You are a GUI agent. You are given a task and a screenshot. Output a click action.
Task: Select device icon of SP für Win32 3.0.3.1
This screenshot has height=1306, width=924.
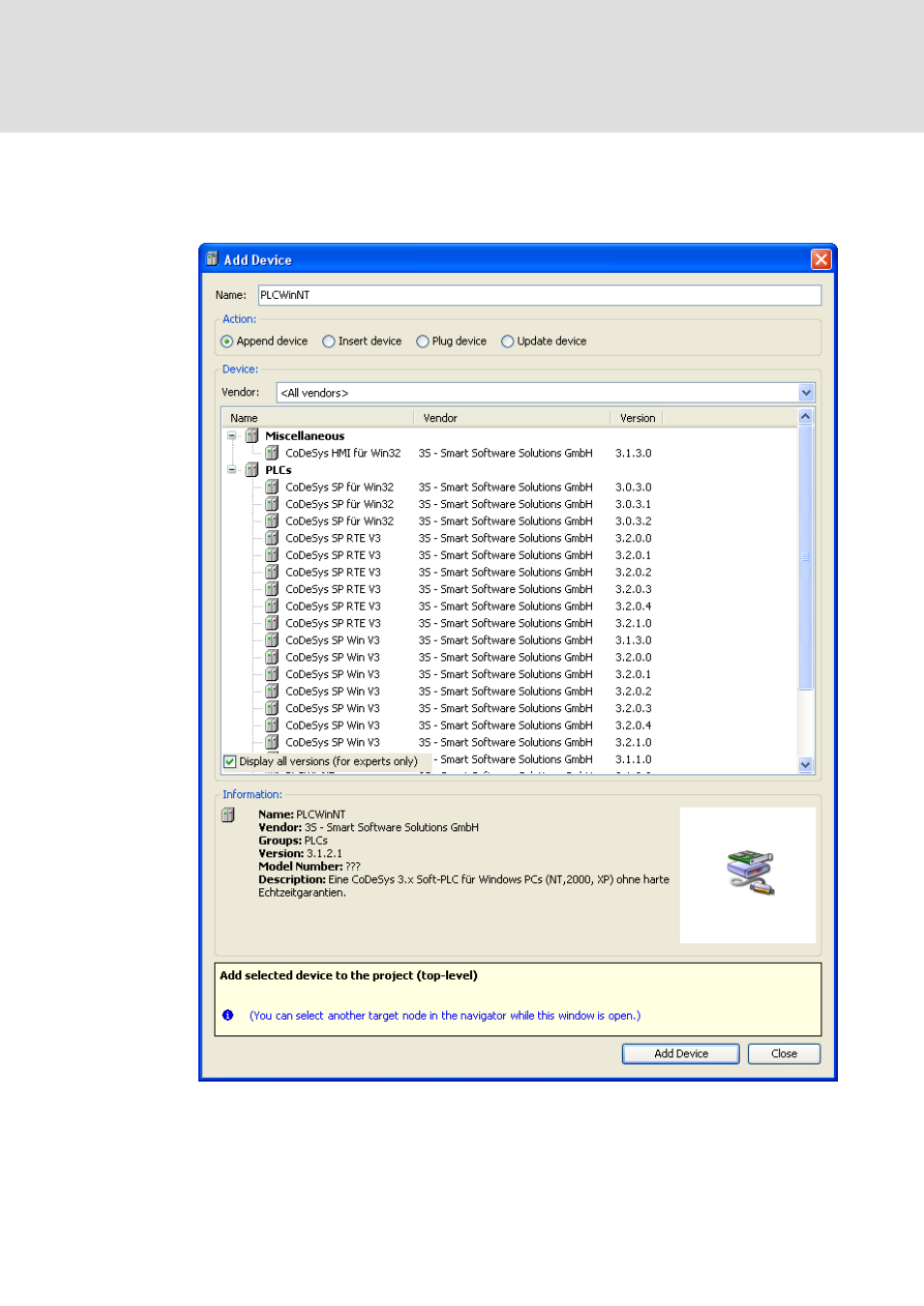coord(272,504)
